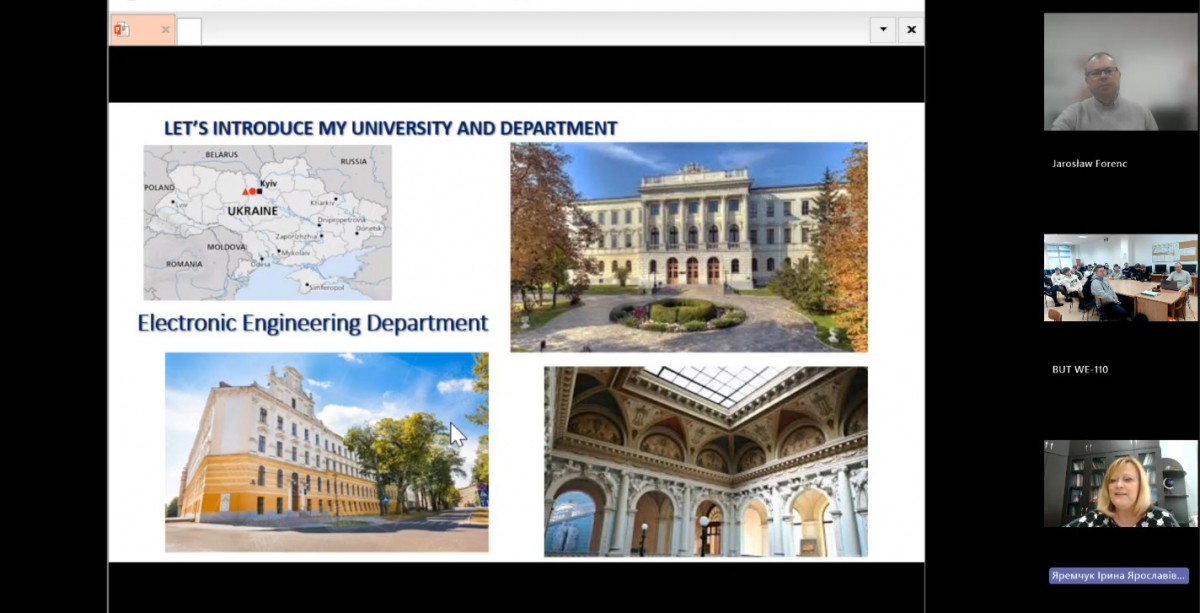Select the BUT WE-110 classroom video tile

click(1120, 277)
